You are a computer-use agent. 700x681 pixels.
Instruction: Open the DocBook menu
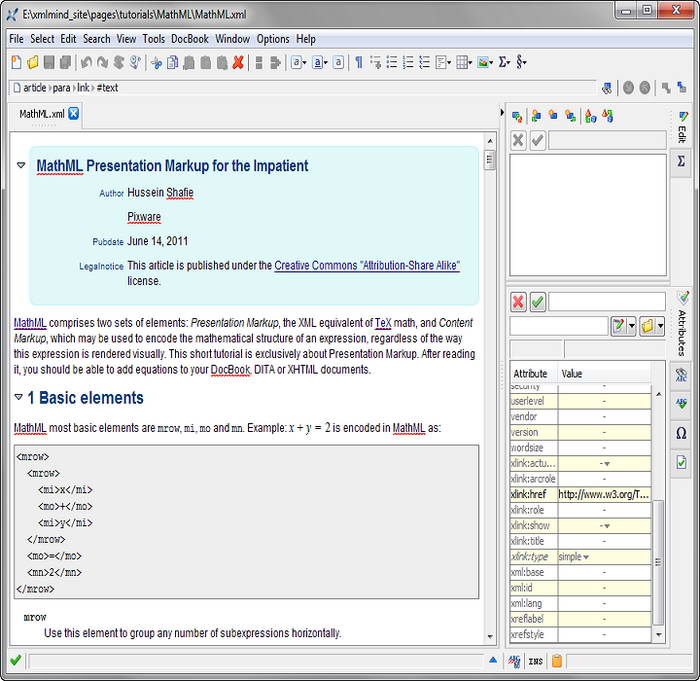tap(190, 39)
